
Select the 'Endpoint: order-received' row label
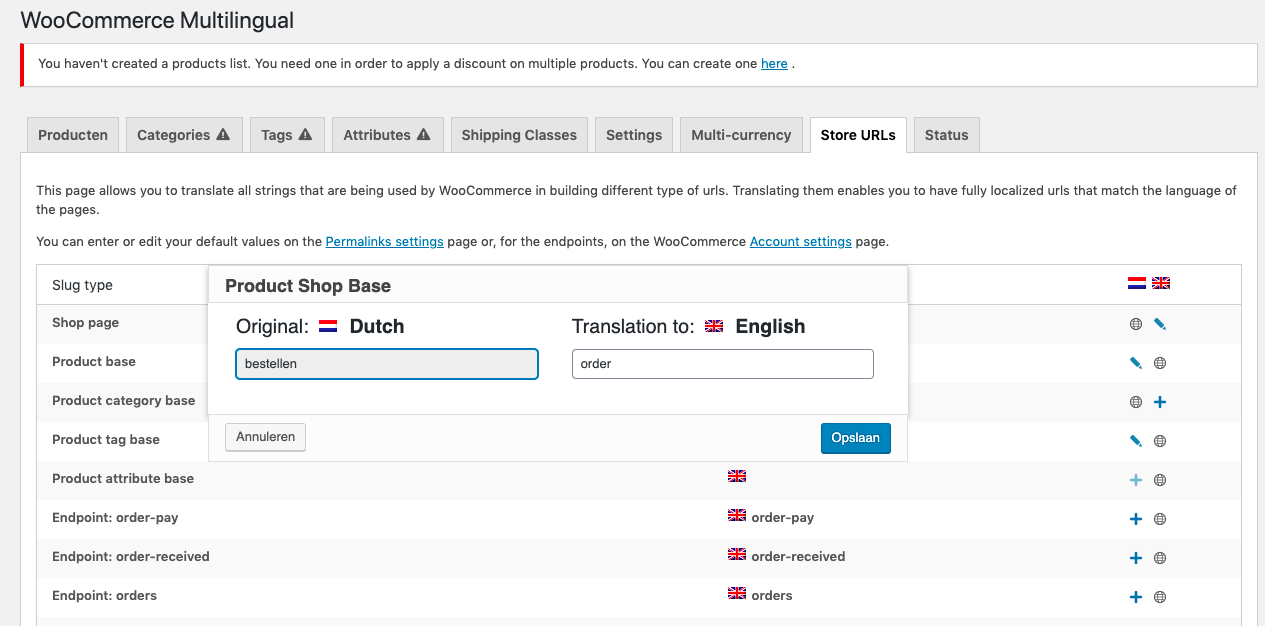pos(131,557)
